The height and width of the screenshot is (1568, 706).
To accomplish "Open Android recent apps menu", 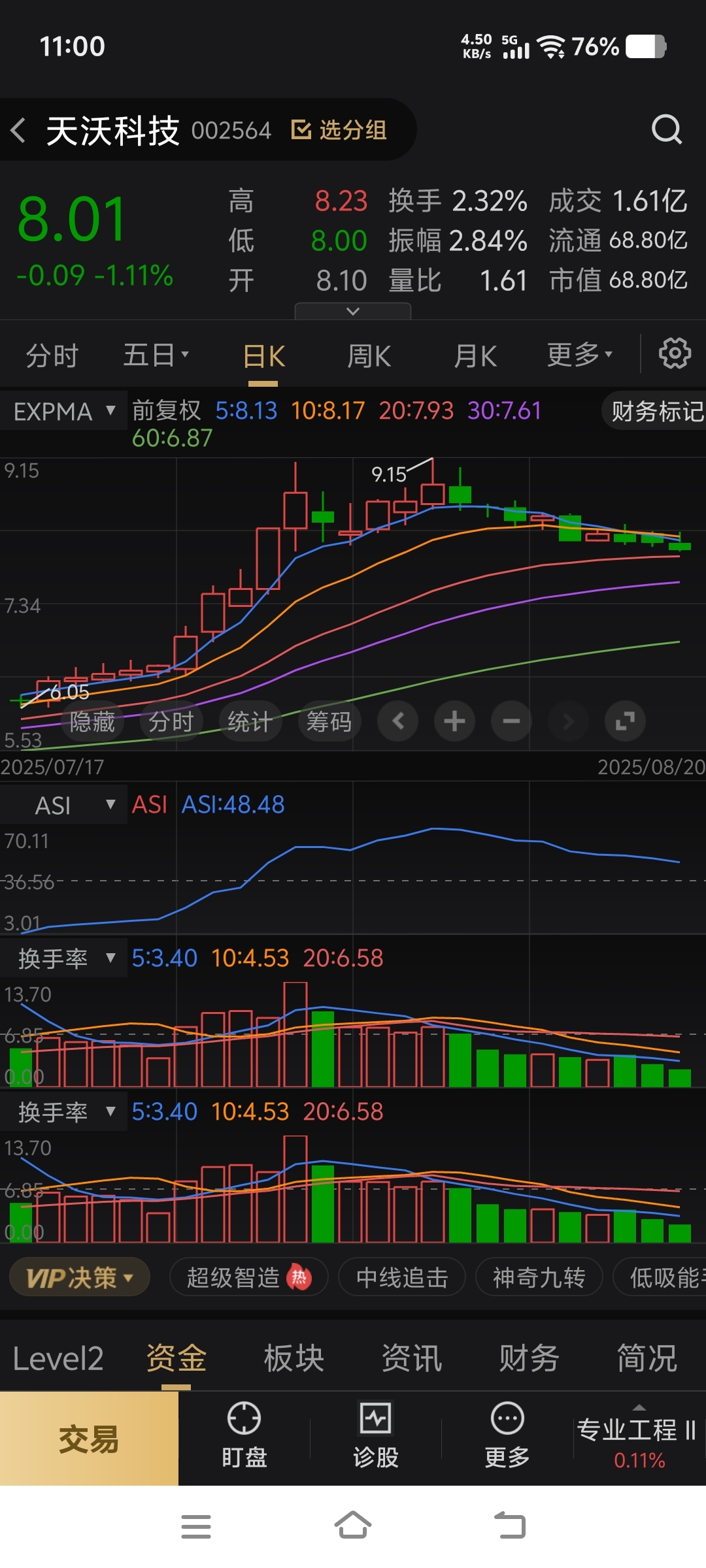I will pyautogui.click(x=196, y=1526).
